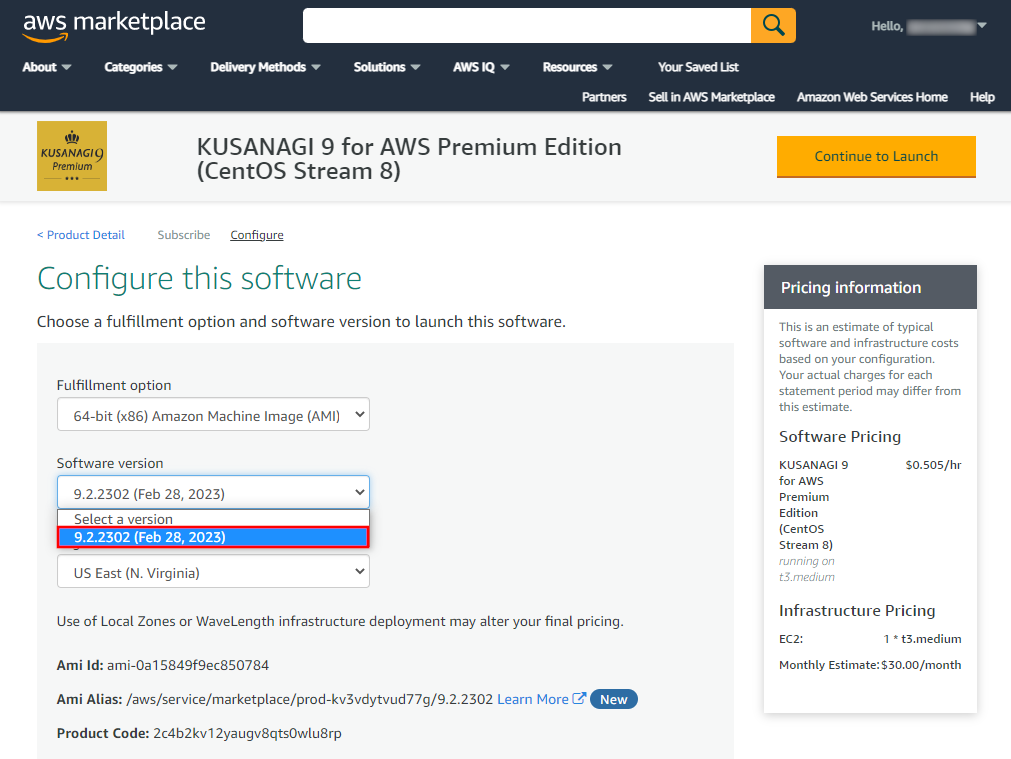1011x759 pixels.
Task: Go to Your Saved List
Action: point(698,67)
